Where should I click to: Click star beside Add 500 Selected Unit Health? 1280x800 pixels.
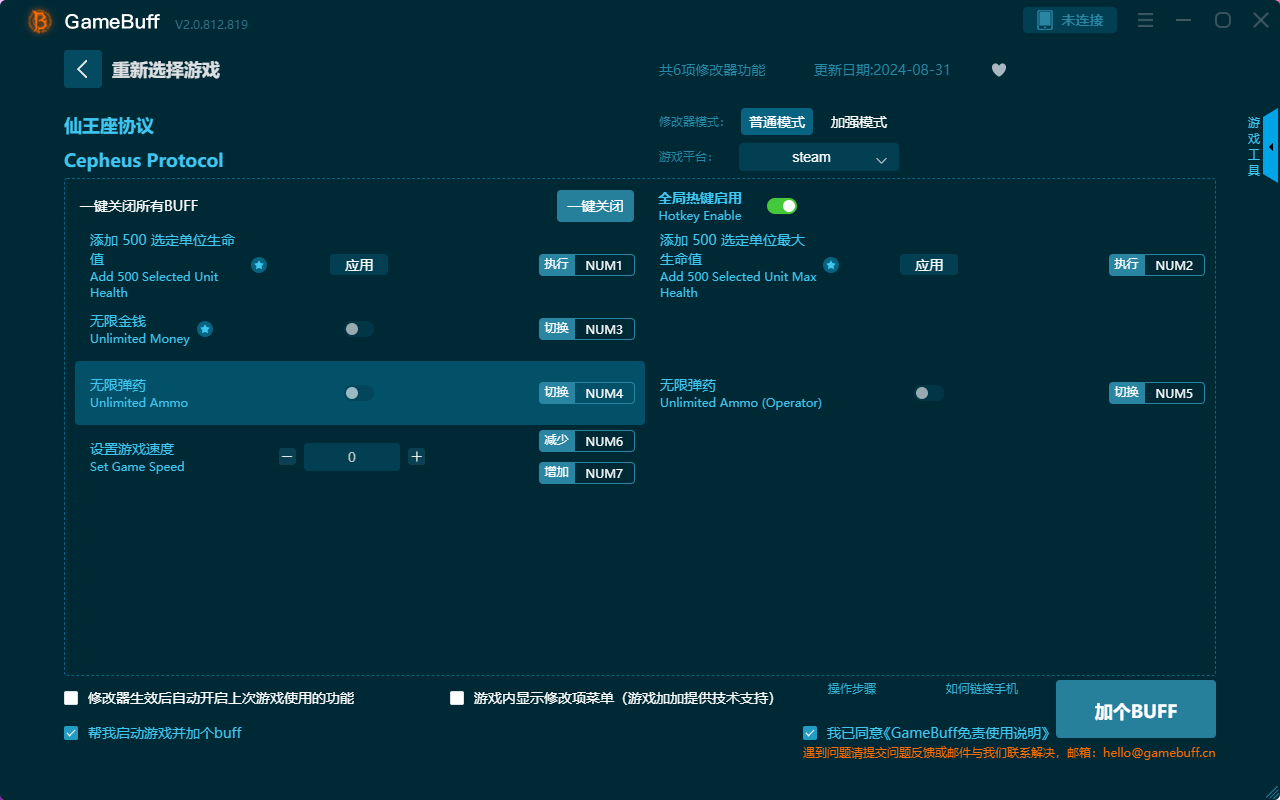[x=259, y=265]
